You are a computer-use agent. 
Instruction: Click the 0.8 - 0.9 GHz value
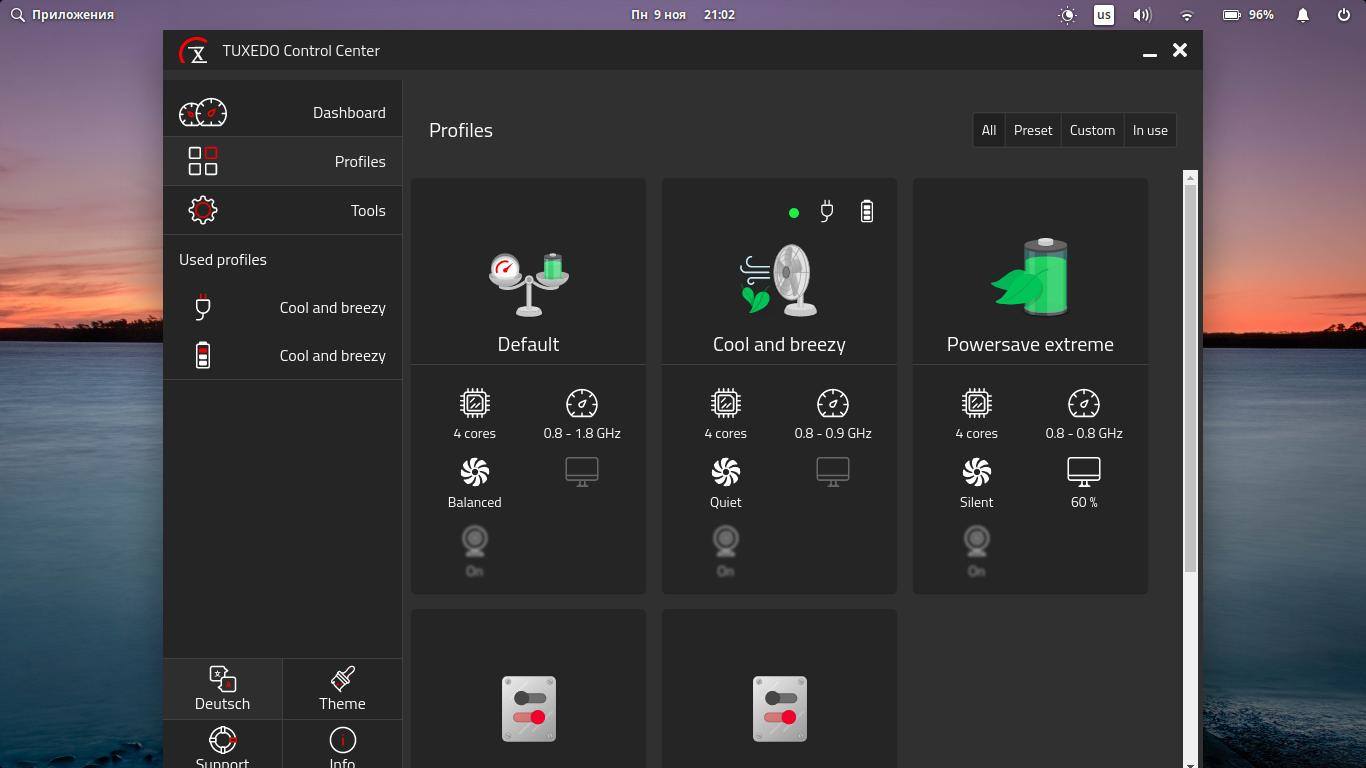pyautogui.click(x=833, y=433)
